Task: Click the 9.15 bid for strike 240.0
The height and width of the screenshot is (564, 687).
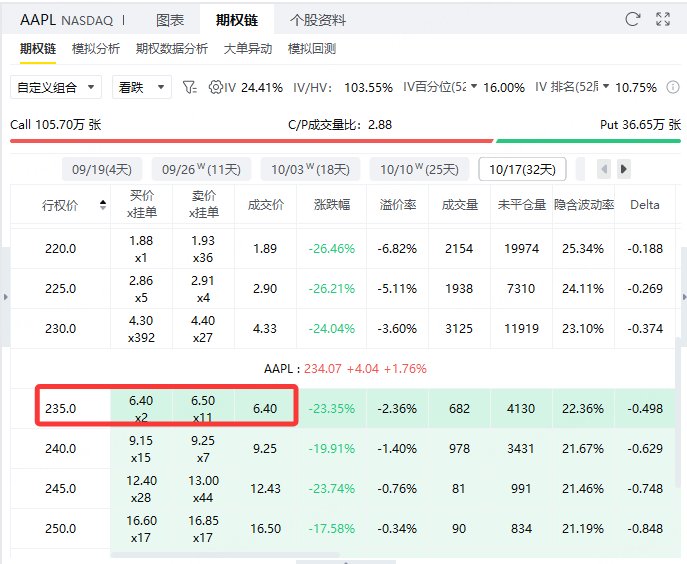Action: 141,440
